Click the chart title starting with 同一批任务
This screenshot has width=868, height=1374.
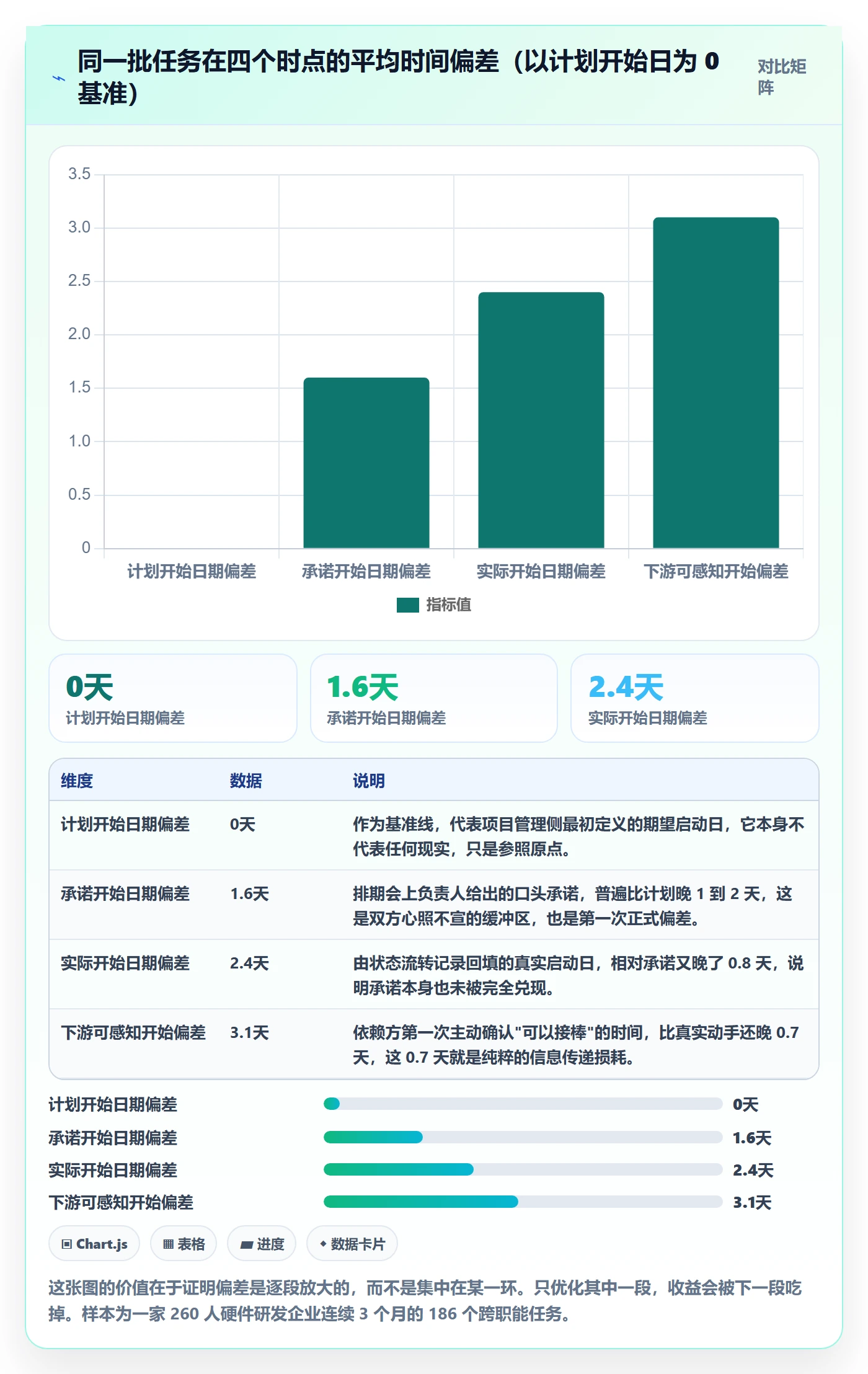(x=398, y=78)
